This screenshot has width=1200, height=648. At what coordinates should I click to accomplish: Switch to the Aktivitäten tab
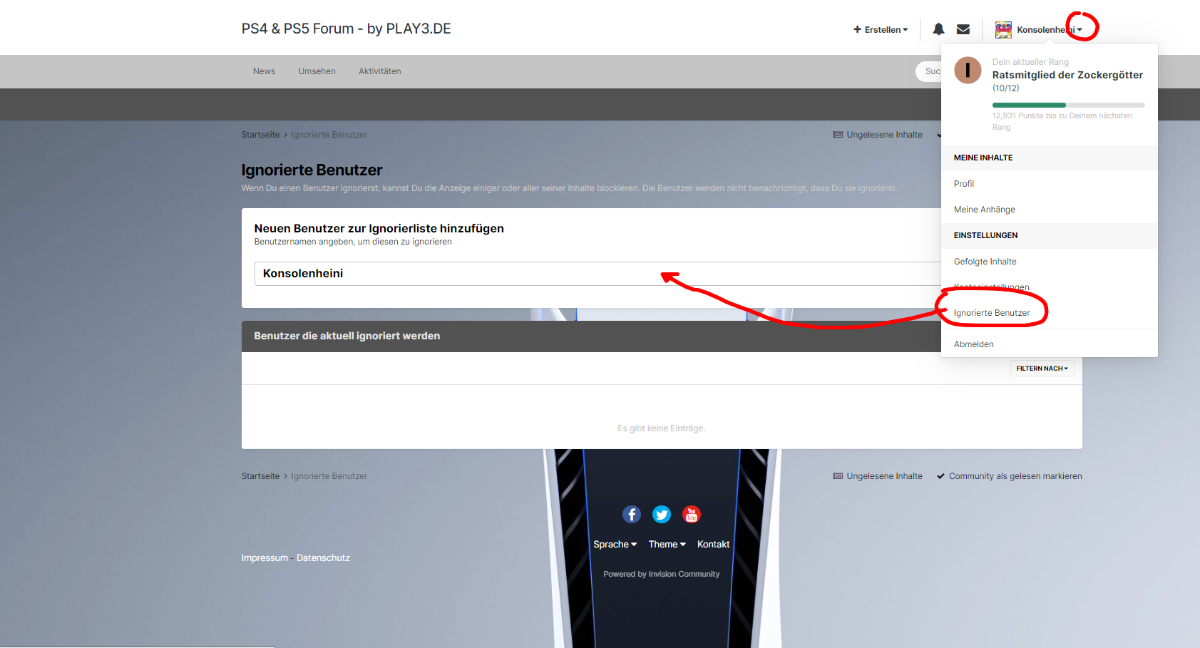(379, 71)
